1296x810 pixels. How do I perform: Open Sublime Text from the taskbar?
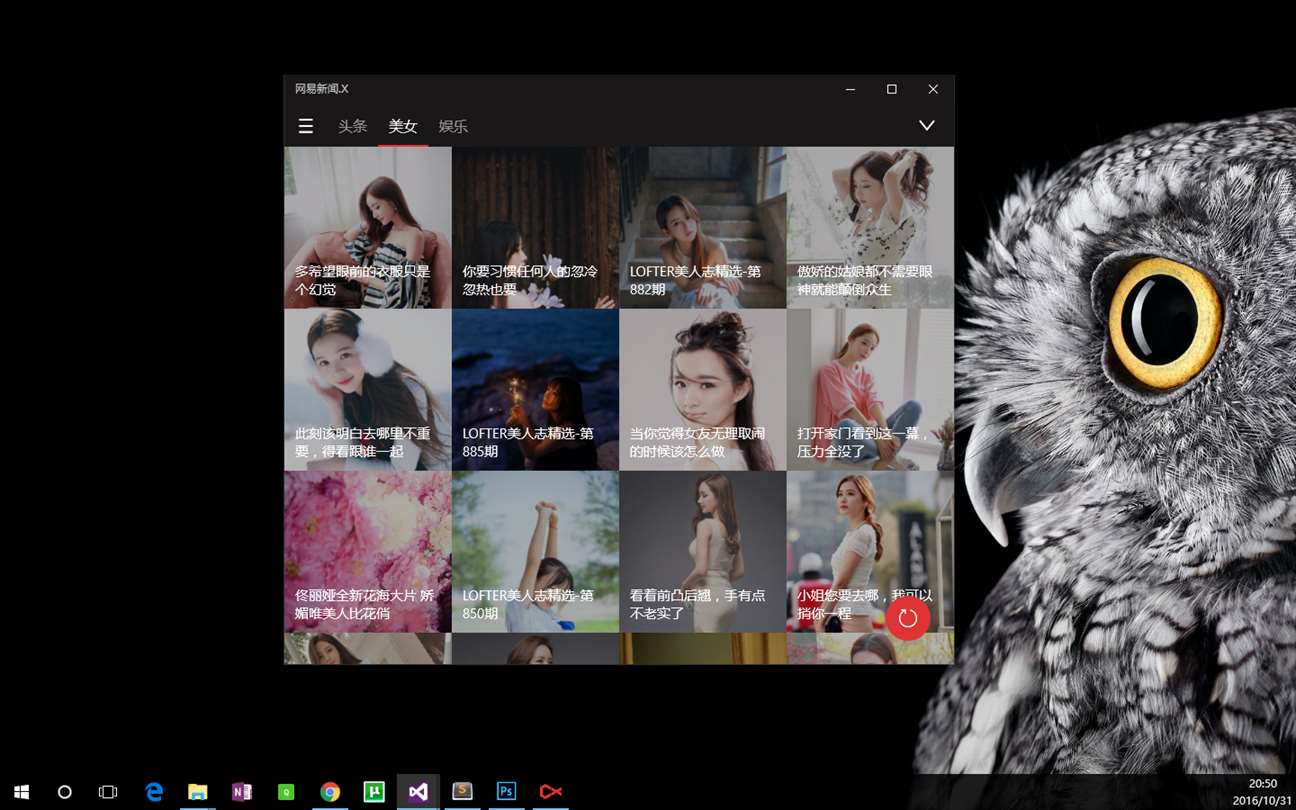tap(462, 792)
